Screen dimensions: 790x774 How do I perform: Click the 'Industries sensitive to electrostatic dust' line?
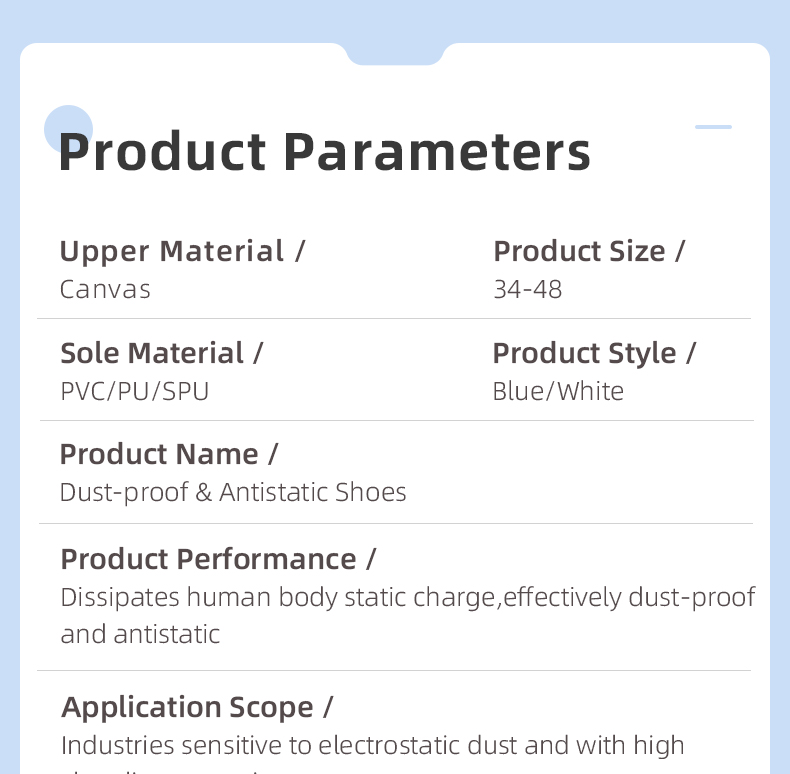click(x=372, y=746)
